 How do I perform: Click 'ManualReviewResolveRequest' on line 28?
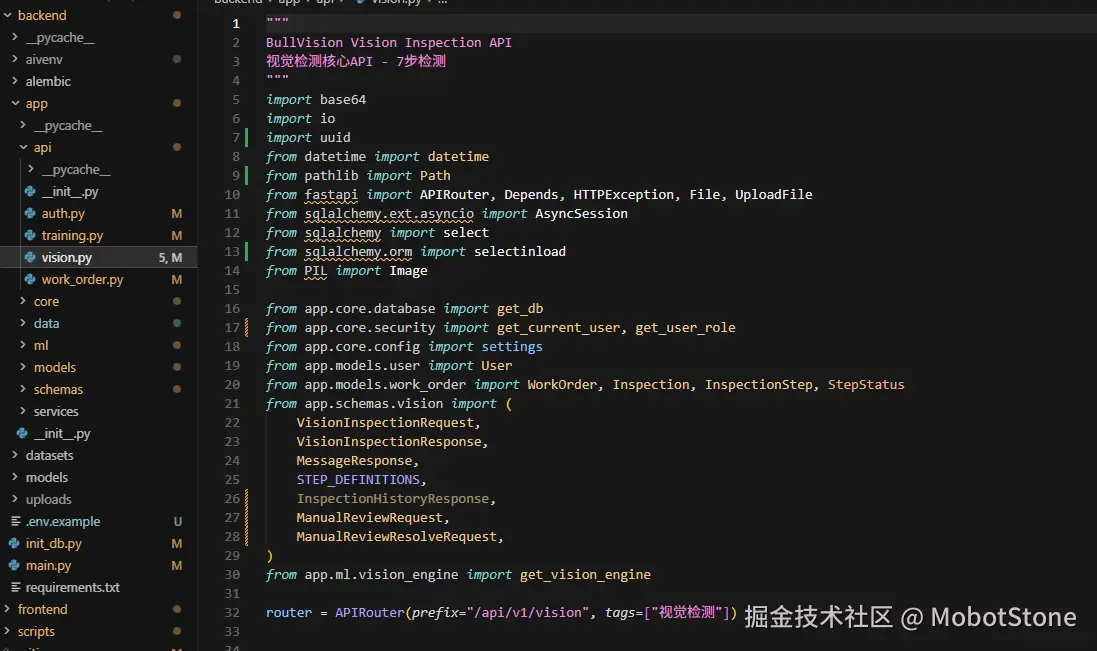click(x=396, y=536)
